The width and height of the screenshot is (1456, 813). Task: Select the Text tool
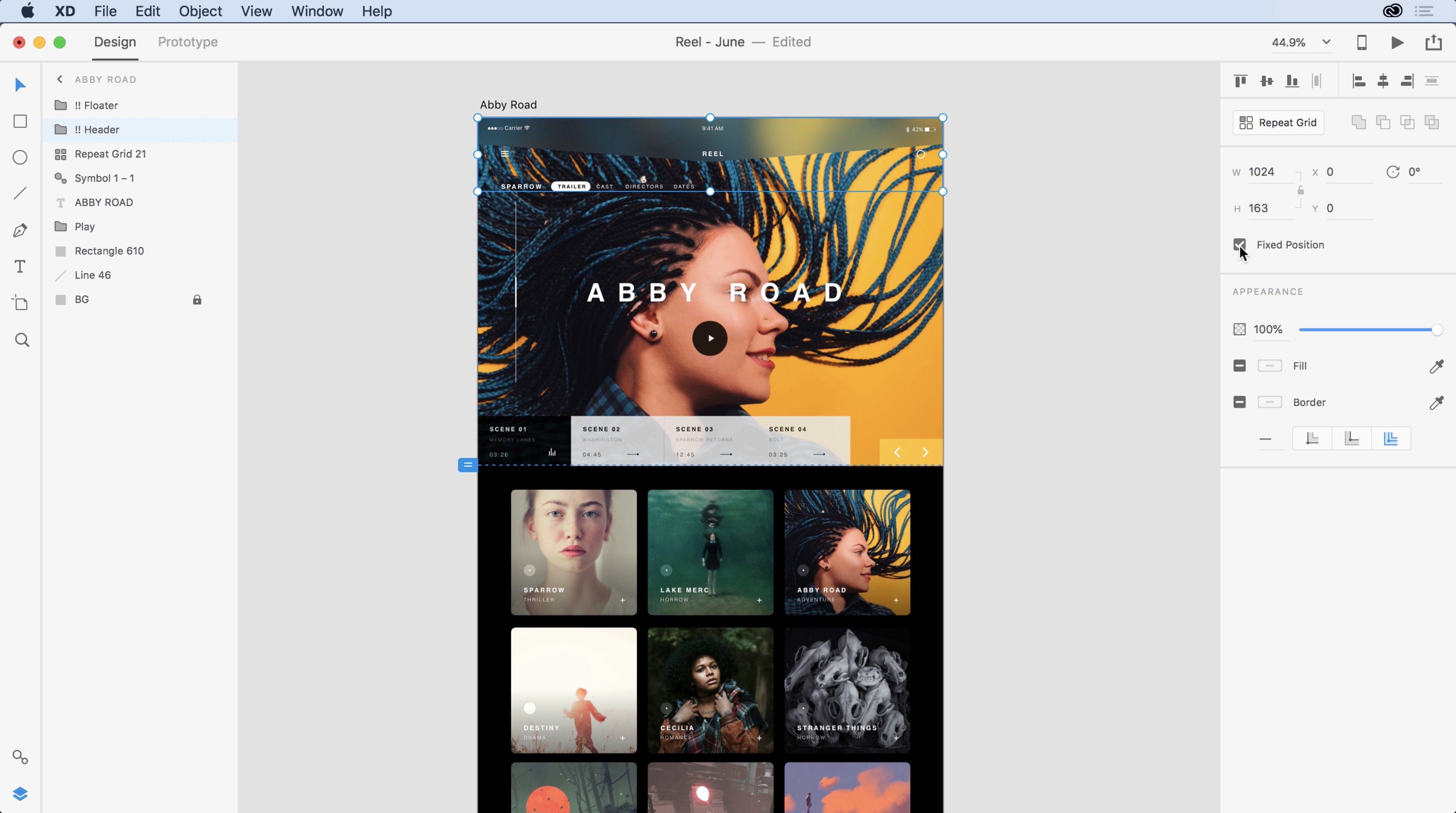(x=20, y=267)
